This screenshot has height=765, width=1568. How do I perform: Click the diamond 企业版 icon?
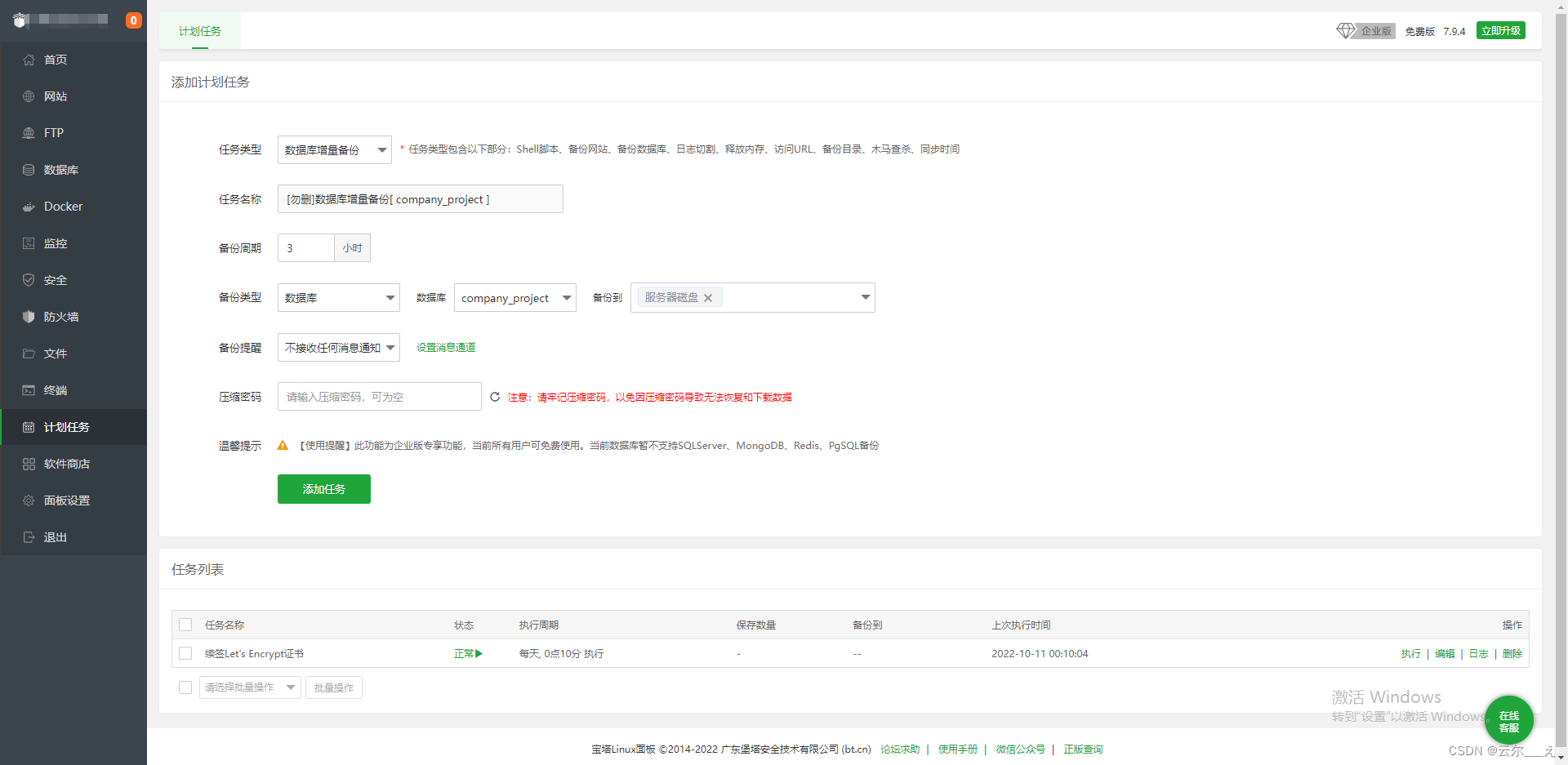click(x=1345, y=30)
